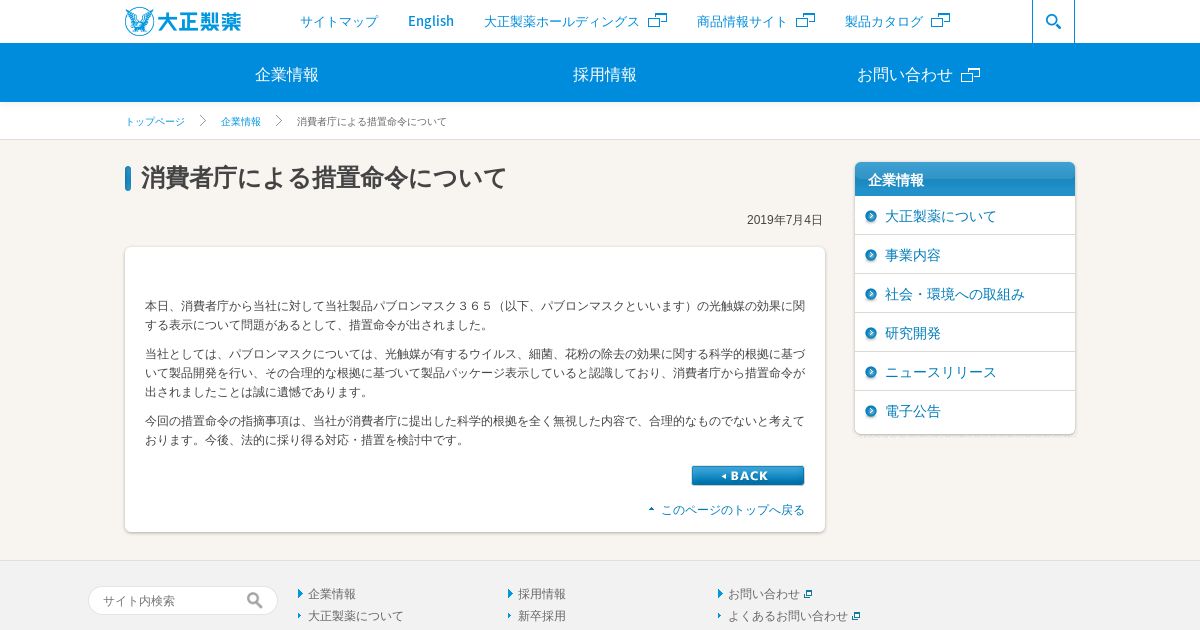Image resolution: width=1200 pixels, height=630 pixels.
Task: Click bullet icon next to 研究開発
Action: click(871, 333)
